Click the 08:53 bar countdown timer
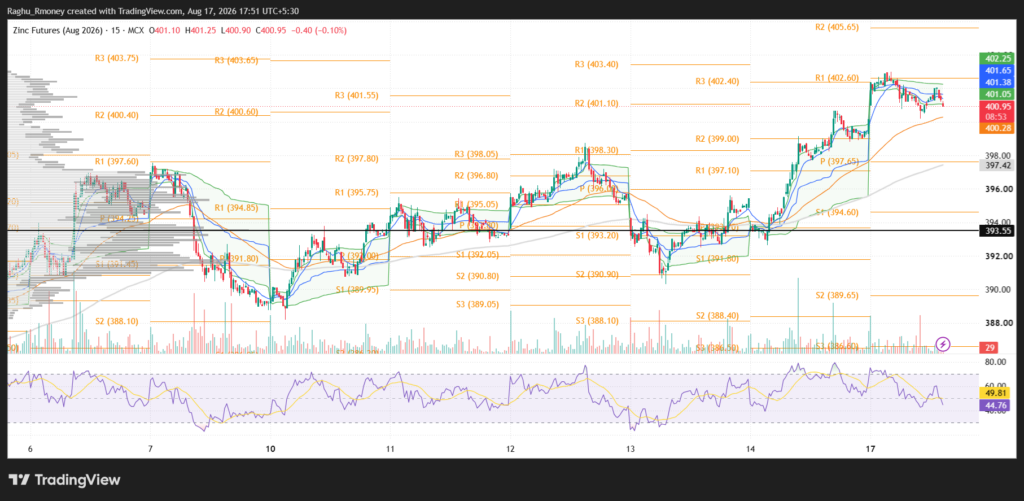The width and height of the screenshot is (1024, 501). pos(995,116)
